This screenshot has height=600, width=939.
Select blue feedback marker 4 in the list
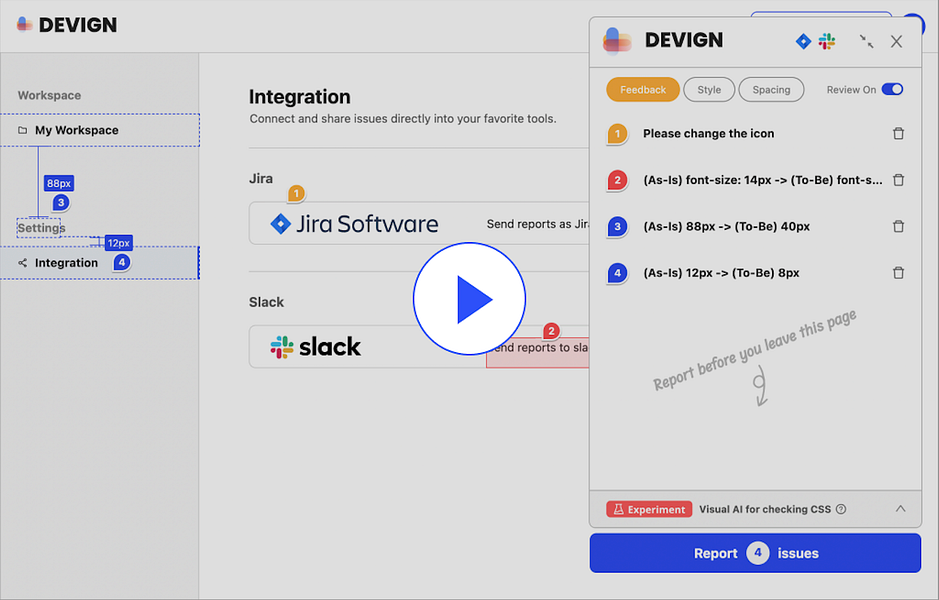click(617, 273)
